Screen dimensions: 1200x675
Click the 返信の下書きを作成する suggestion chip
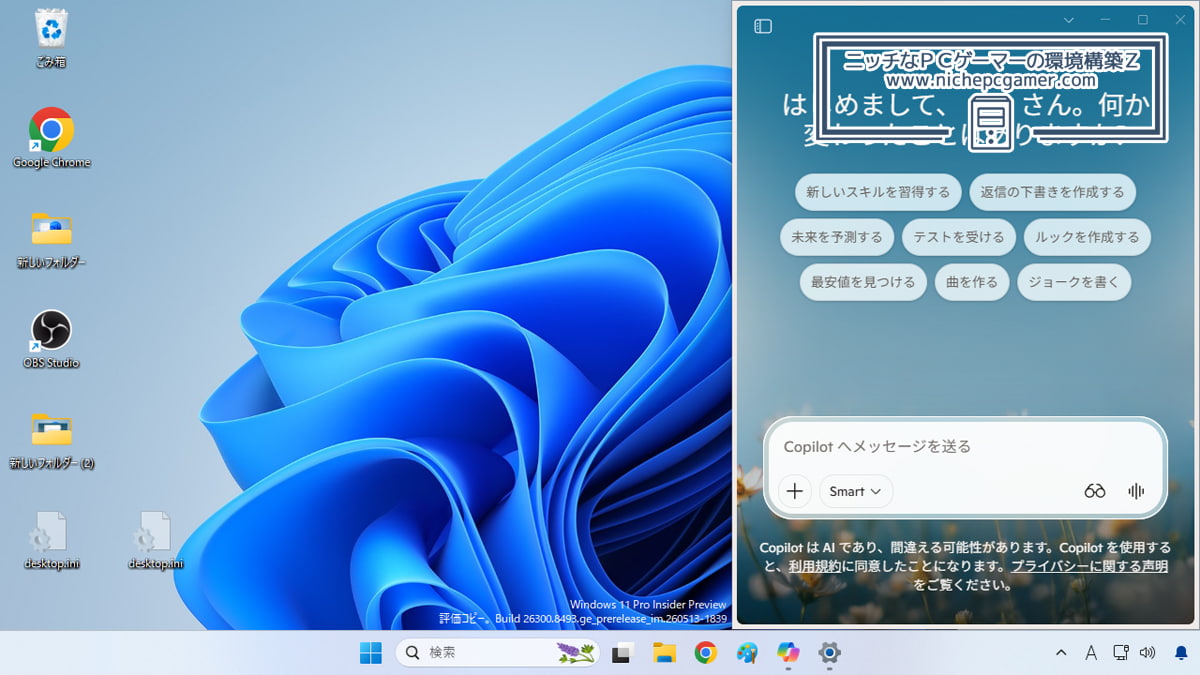[x=1052, y=192]
